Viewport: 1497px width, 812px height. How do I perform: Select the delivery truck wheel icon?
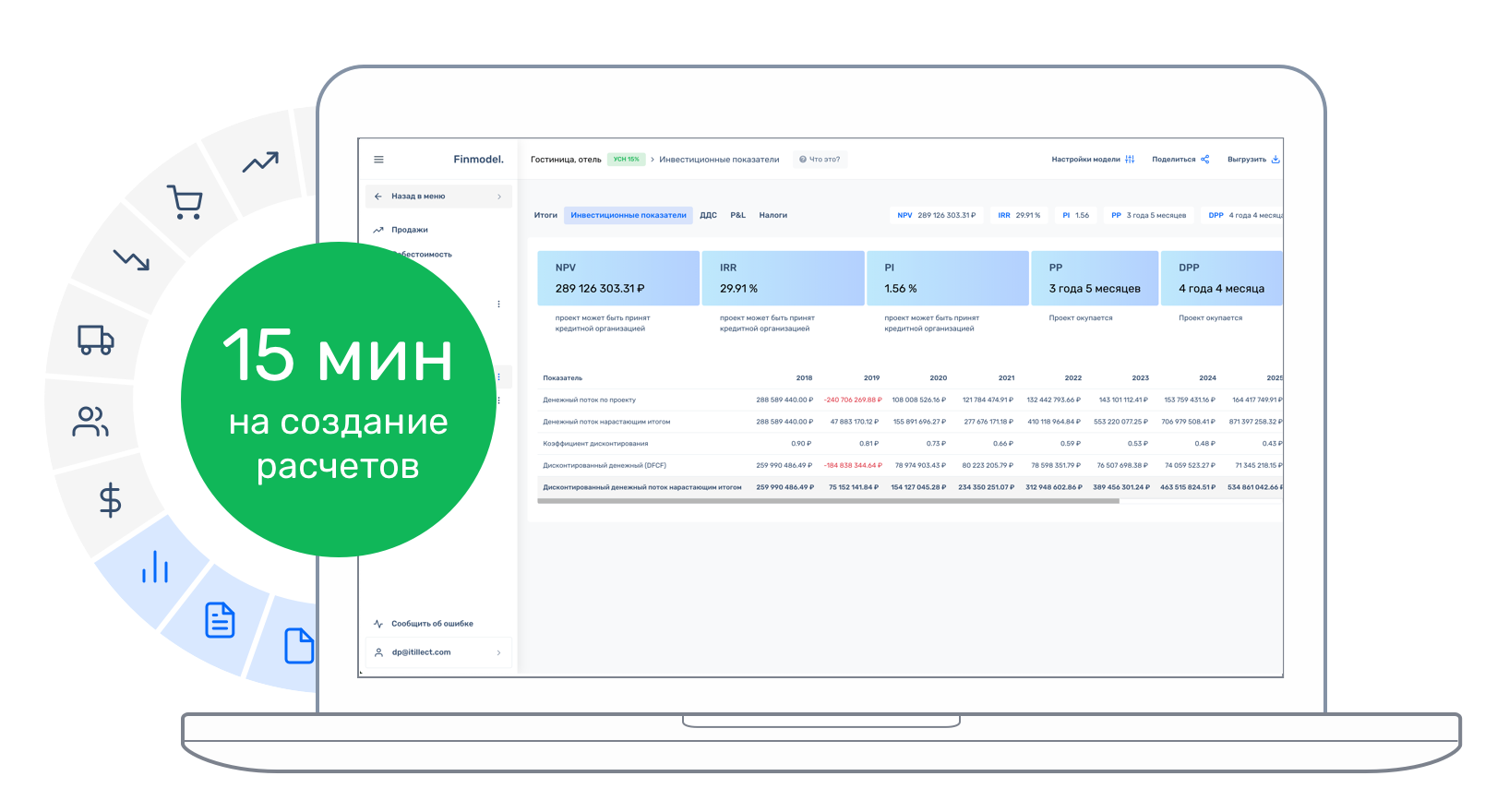(x=96, y=340)
